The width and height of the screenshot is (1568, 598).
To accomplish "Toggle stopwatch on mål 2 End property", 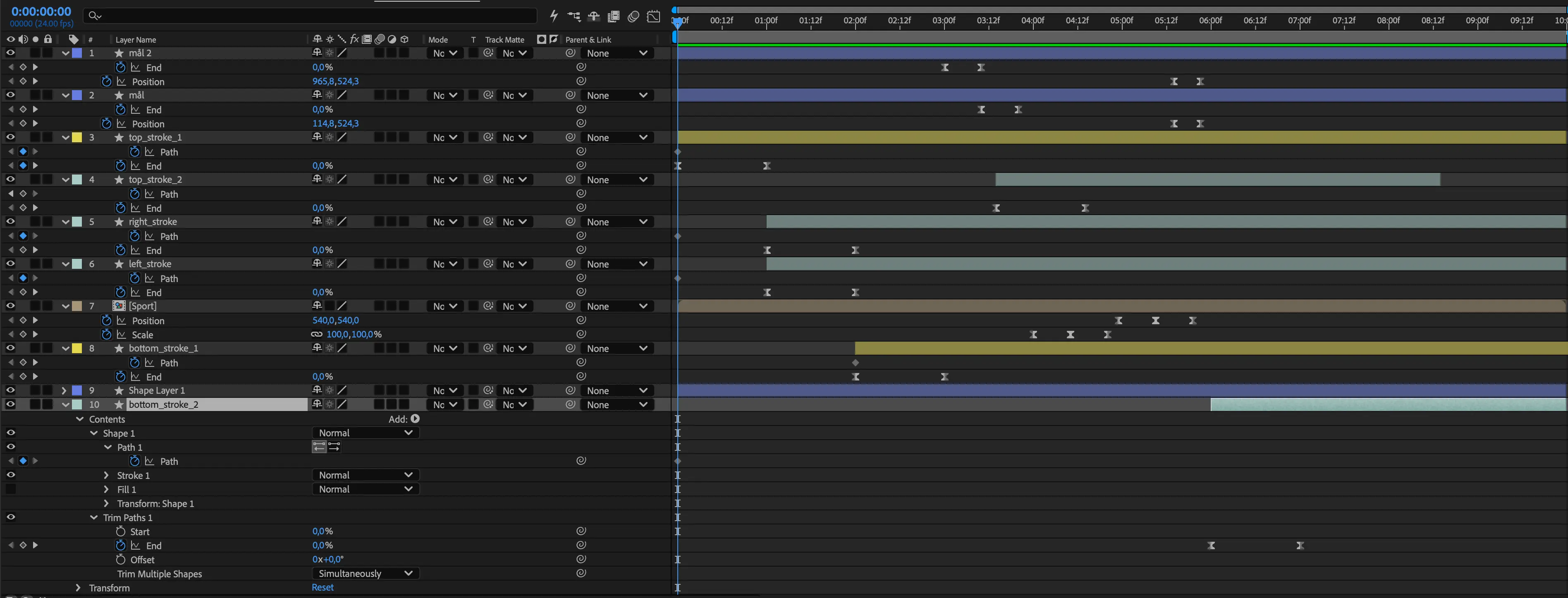I will (x=120, y=67).
